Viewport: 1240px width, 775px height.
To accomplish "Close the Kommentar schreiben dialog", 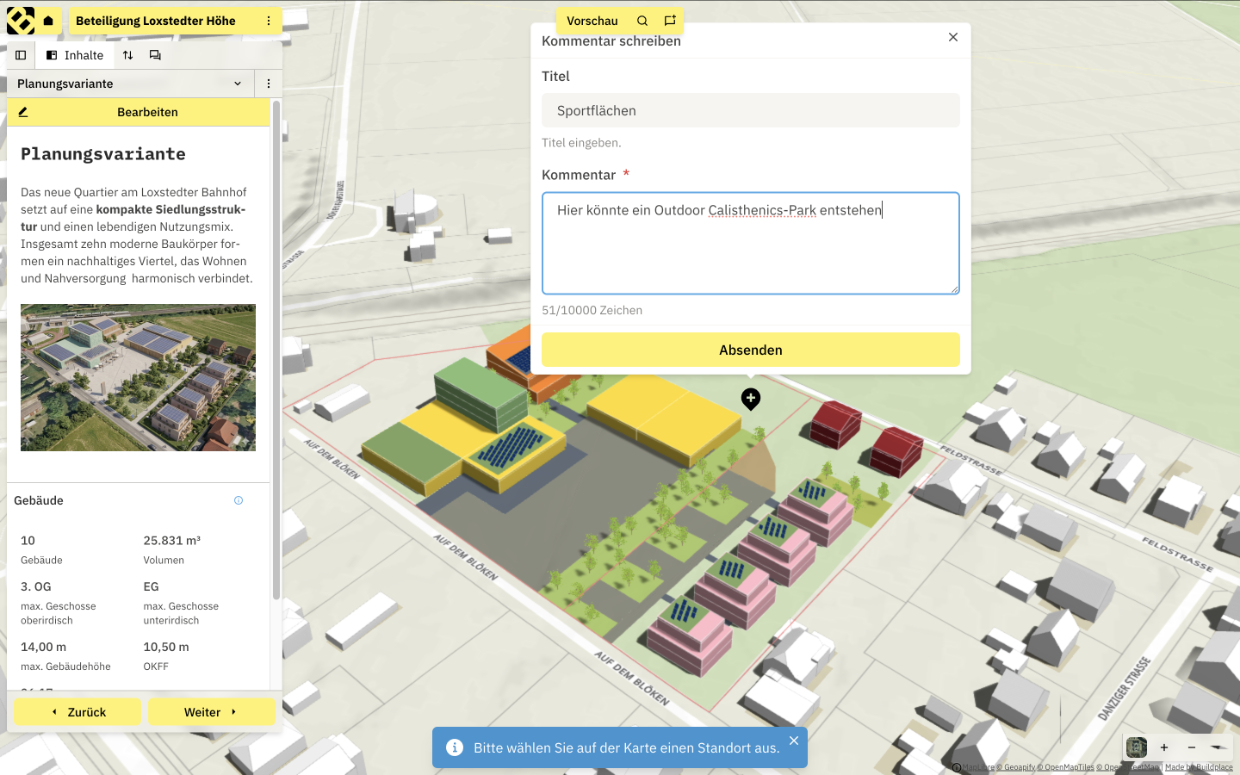I will coord(953,37).
